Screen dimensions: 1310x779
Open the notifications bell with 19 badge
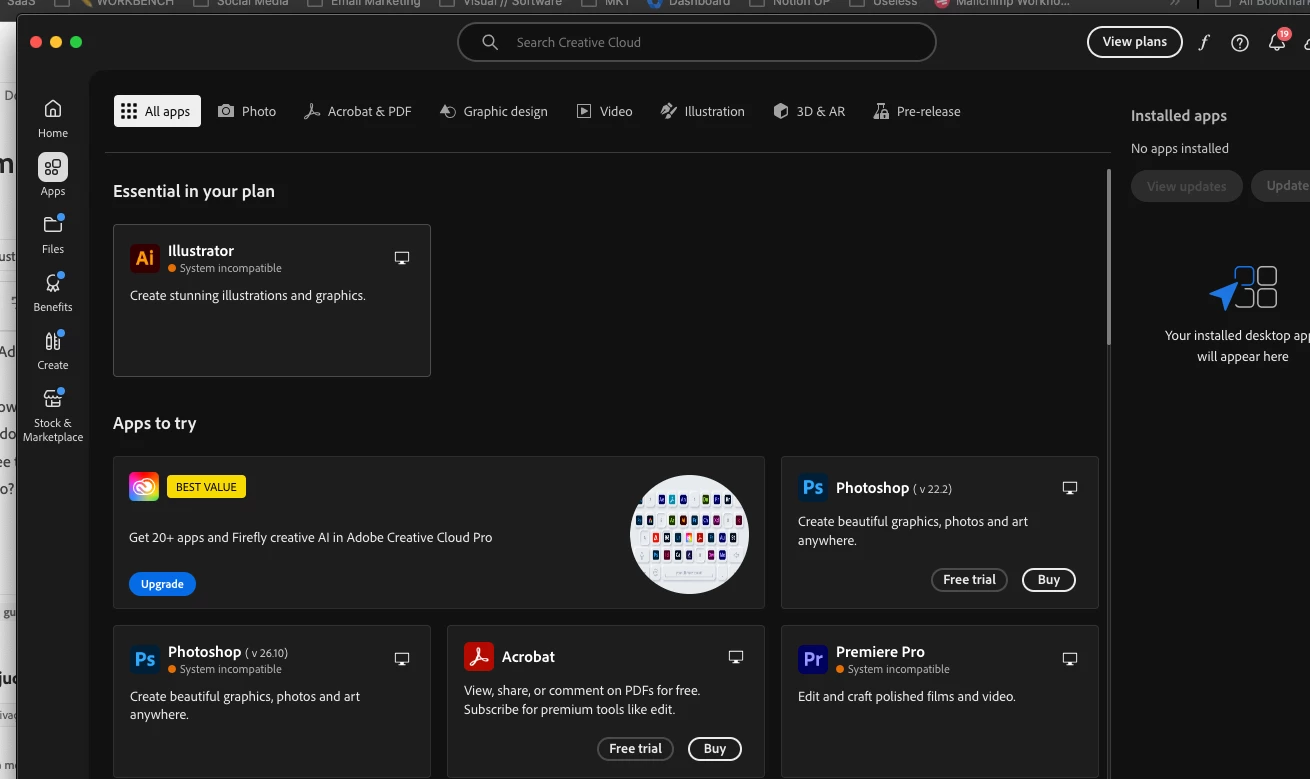click(1277, 41)
